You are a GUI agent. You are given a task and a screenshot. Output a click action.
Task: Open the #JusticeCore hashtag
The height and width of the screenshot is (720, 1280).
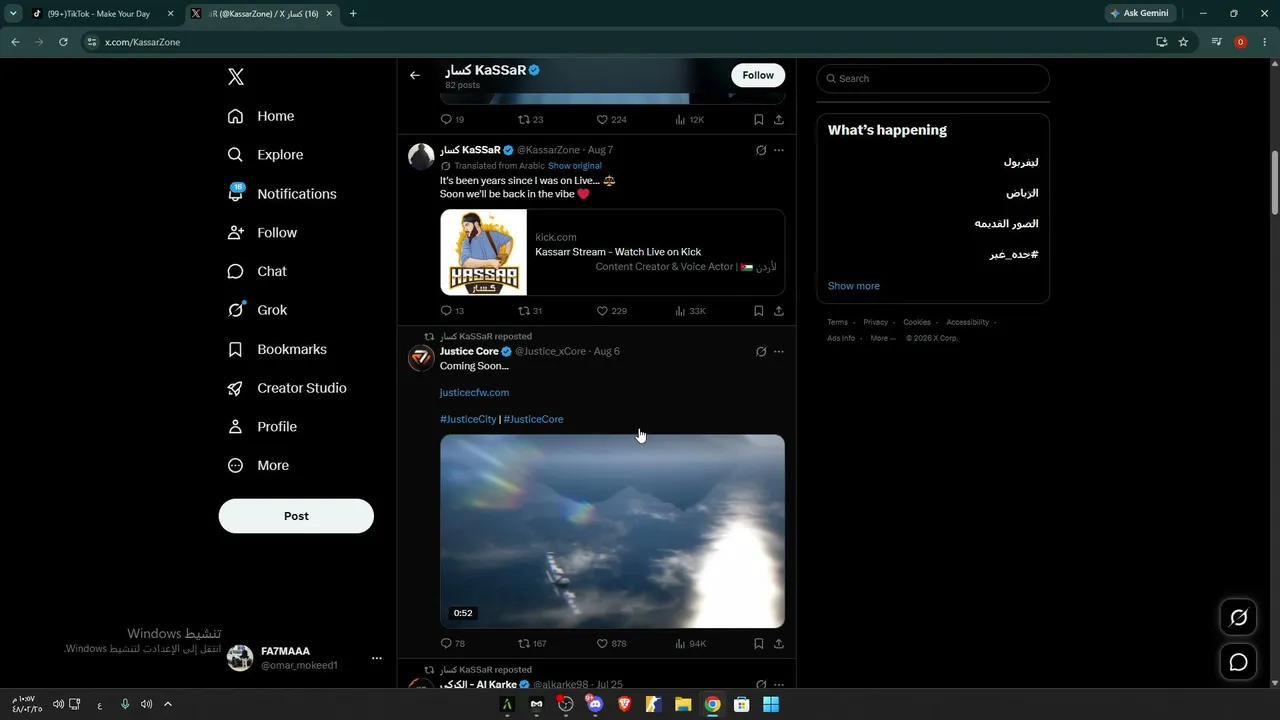click(533, 419)
